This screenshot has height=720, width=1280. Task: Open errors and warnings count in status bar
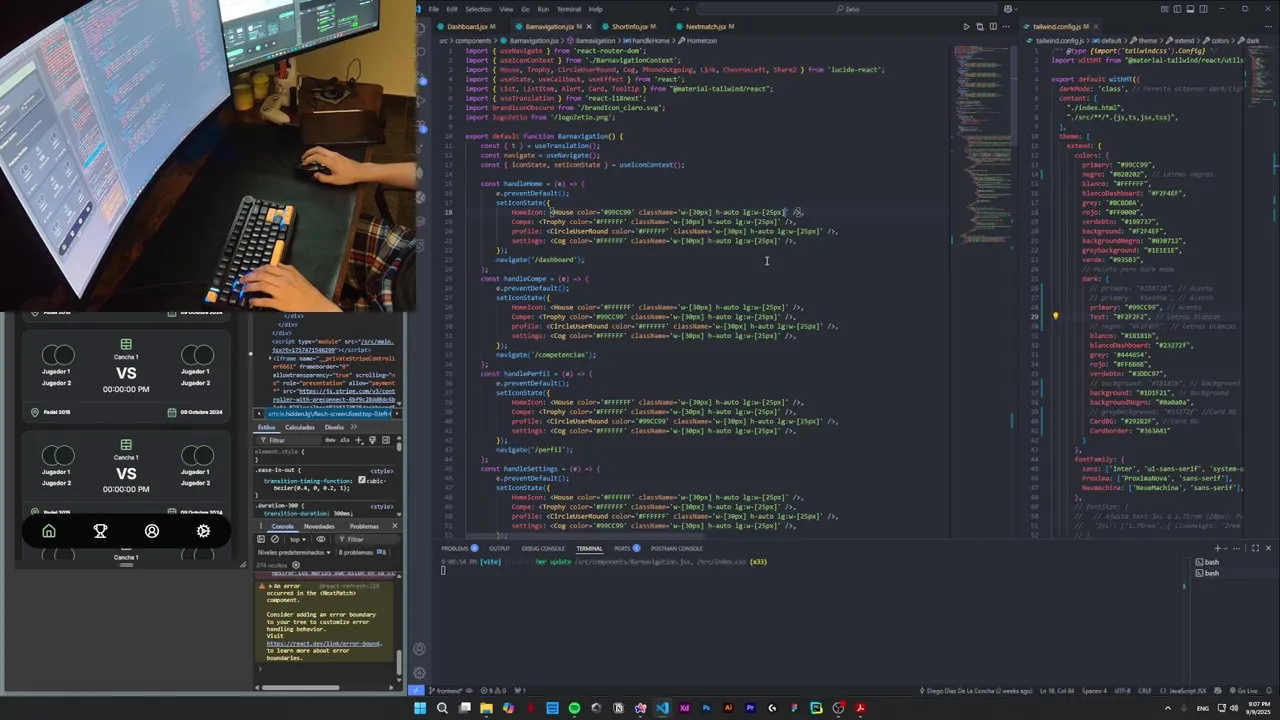pos(494,690)
